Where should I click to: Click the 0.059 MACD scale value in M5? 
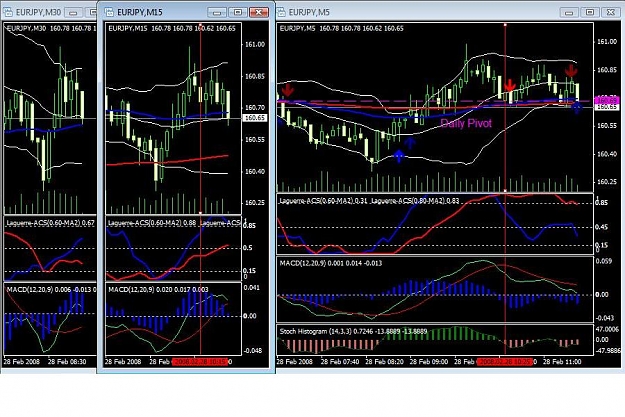pos(604,261)
